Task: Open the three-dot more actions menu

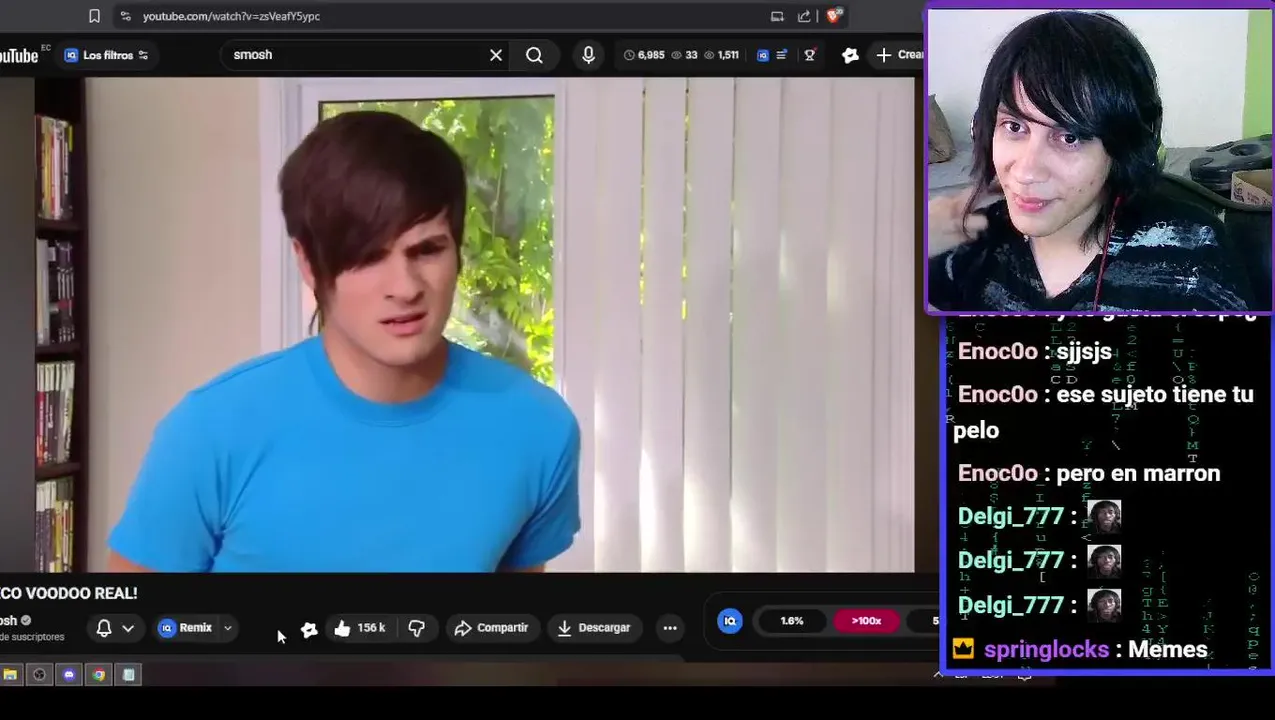Action: (x=670, y=628)
